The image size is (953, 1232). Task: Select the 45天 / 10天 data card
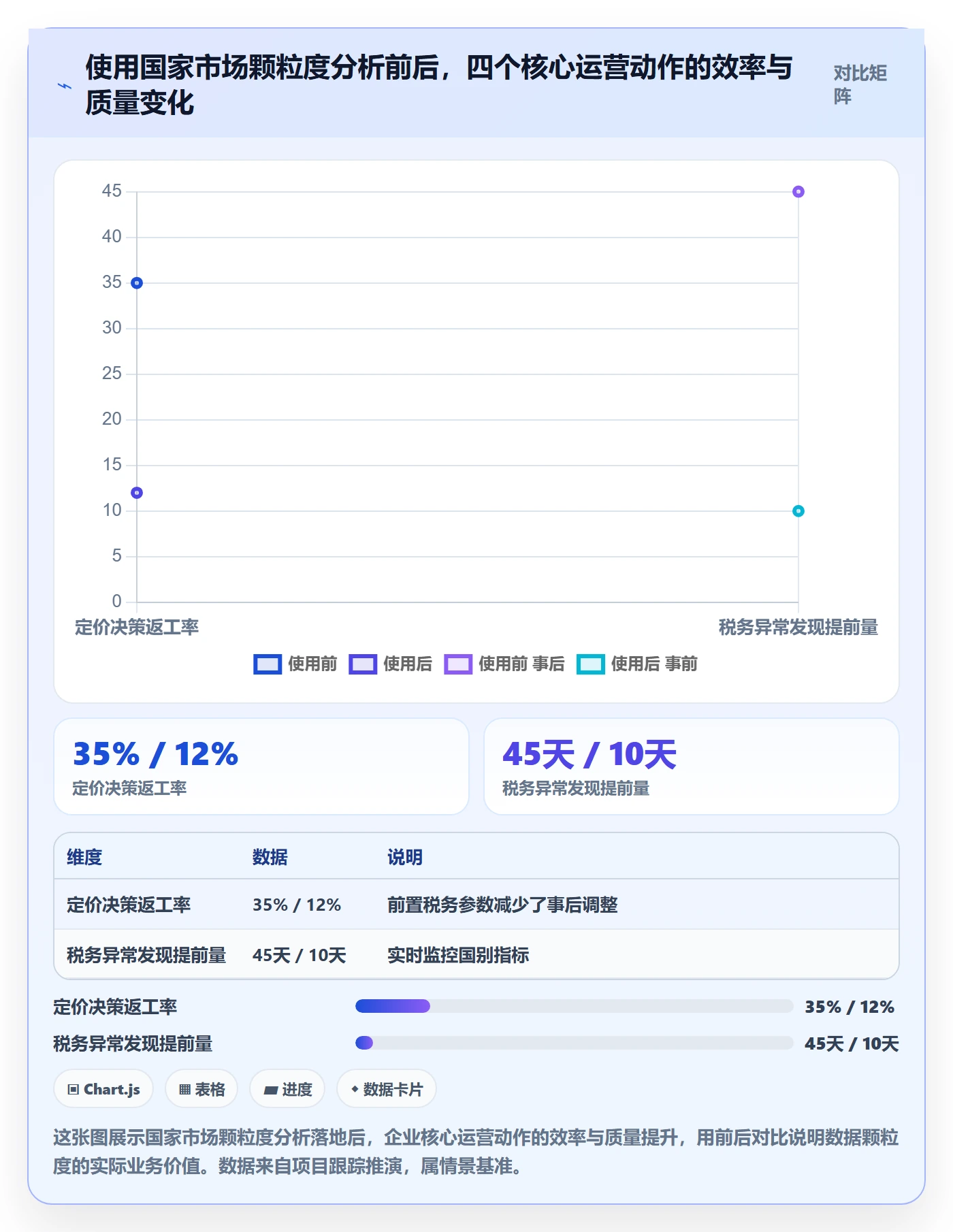(x=692, y=766)
